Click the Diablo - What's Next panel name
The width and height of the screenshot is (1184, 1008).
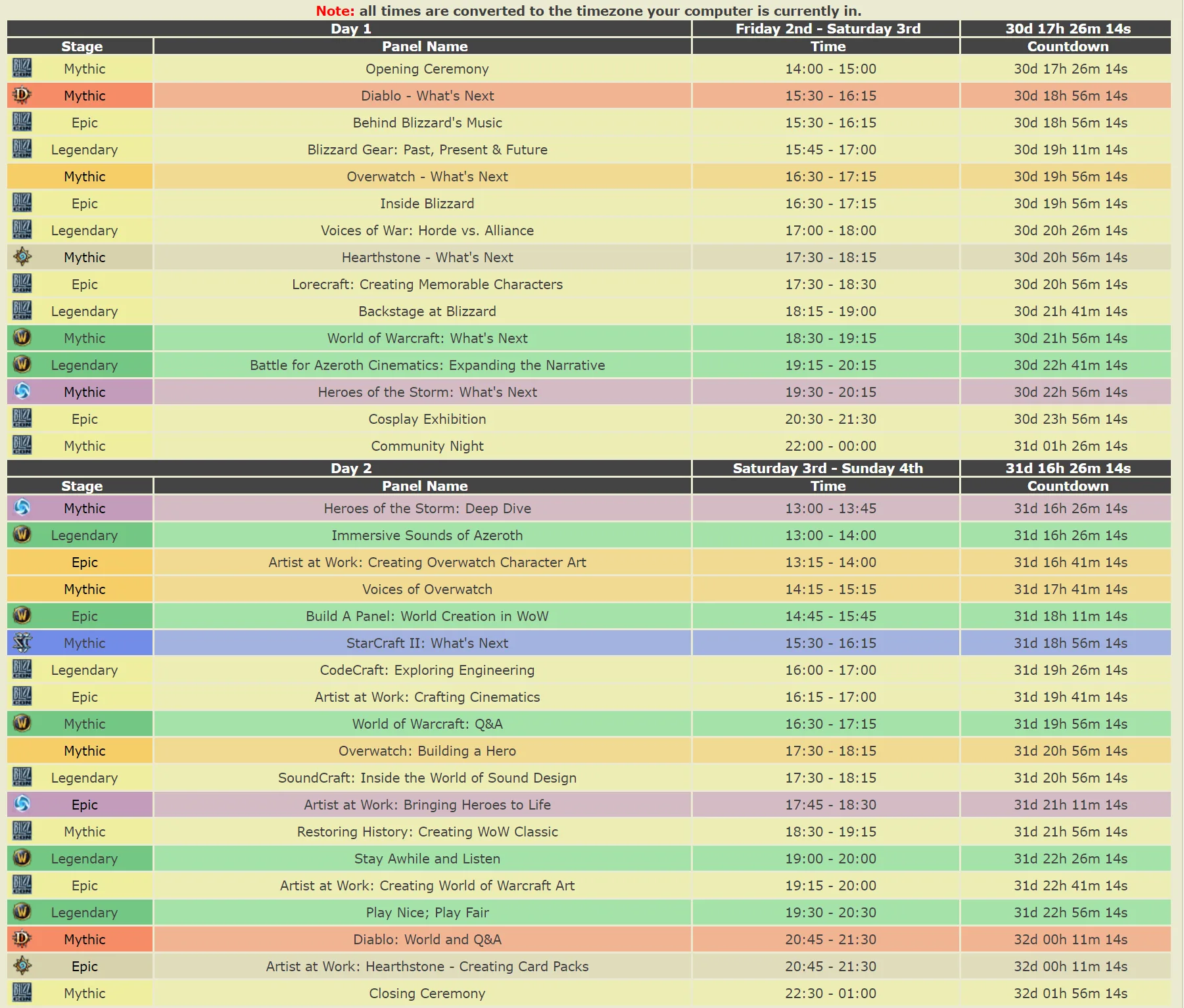pos(427,95)
